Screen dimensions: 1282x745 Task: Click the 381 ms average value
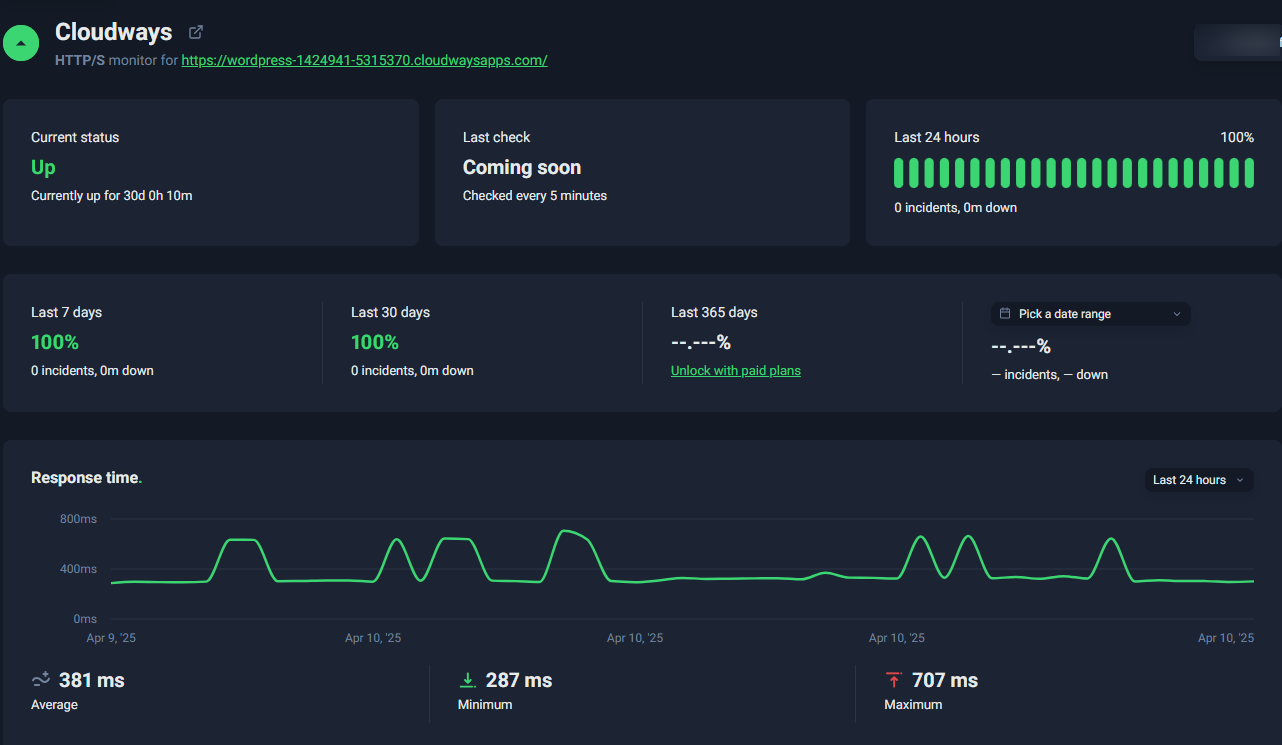[92, 680]
